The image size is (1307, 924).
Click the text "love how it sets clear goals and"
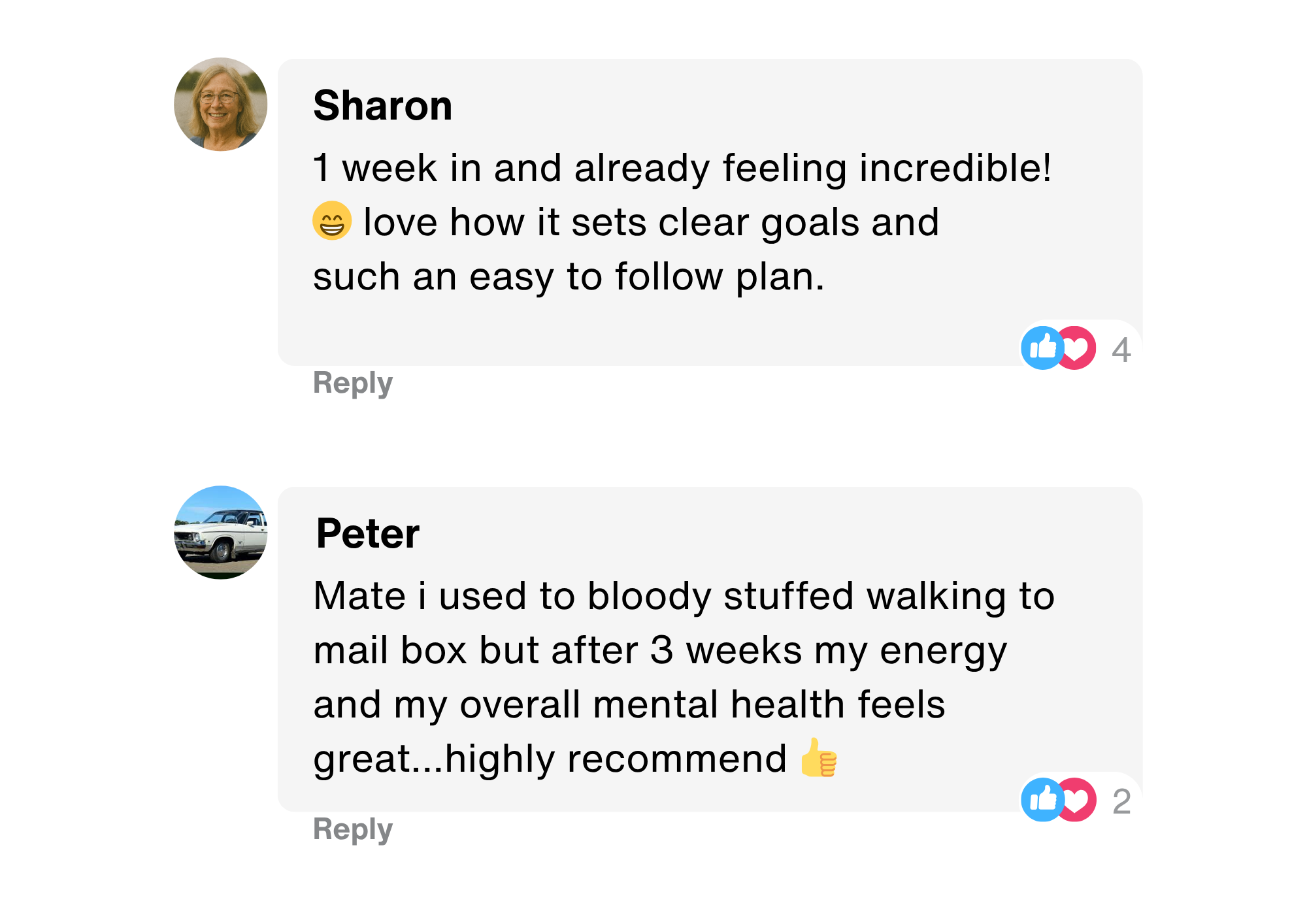coord(651,222)
